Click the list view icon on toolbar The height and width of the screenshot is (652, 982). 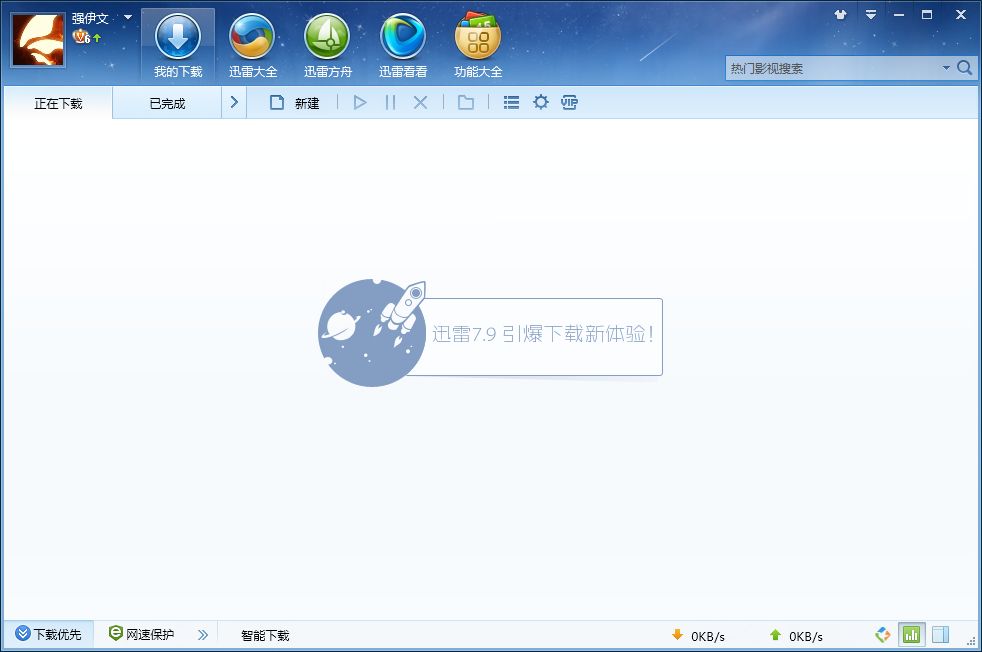point(510,102)
